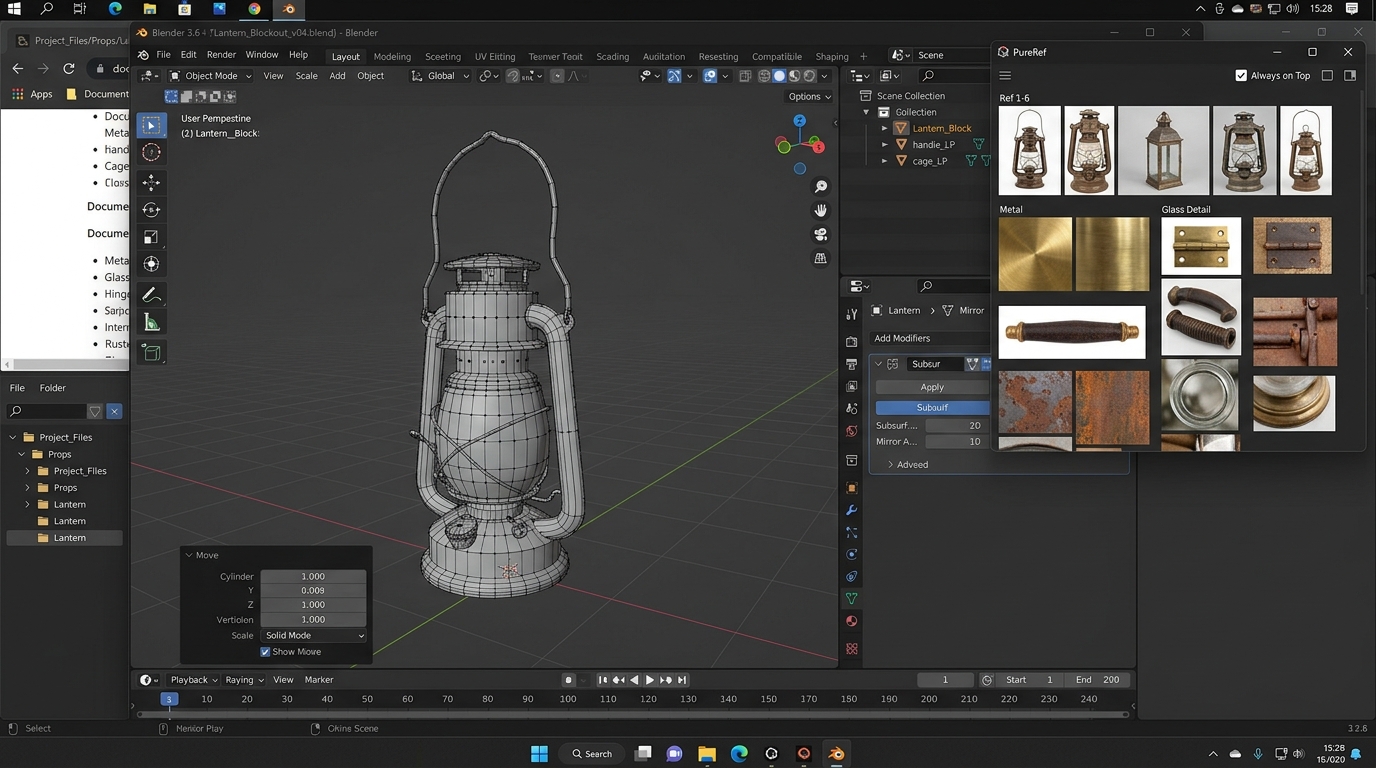Expand the Adveed modifier subsection
This screenshot has width=1376, height=768.
click(x=907, y=464)
